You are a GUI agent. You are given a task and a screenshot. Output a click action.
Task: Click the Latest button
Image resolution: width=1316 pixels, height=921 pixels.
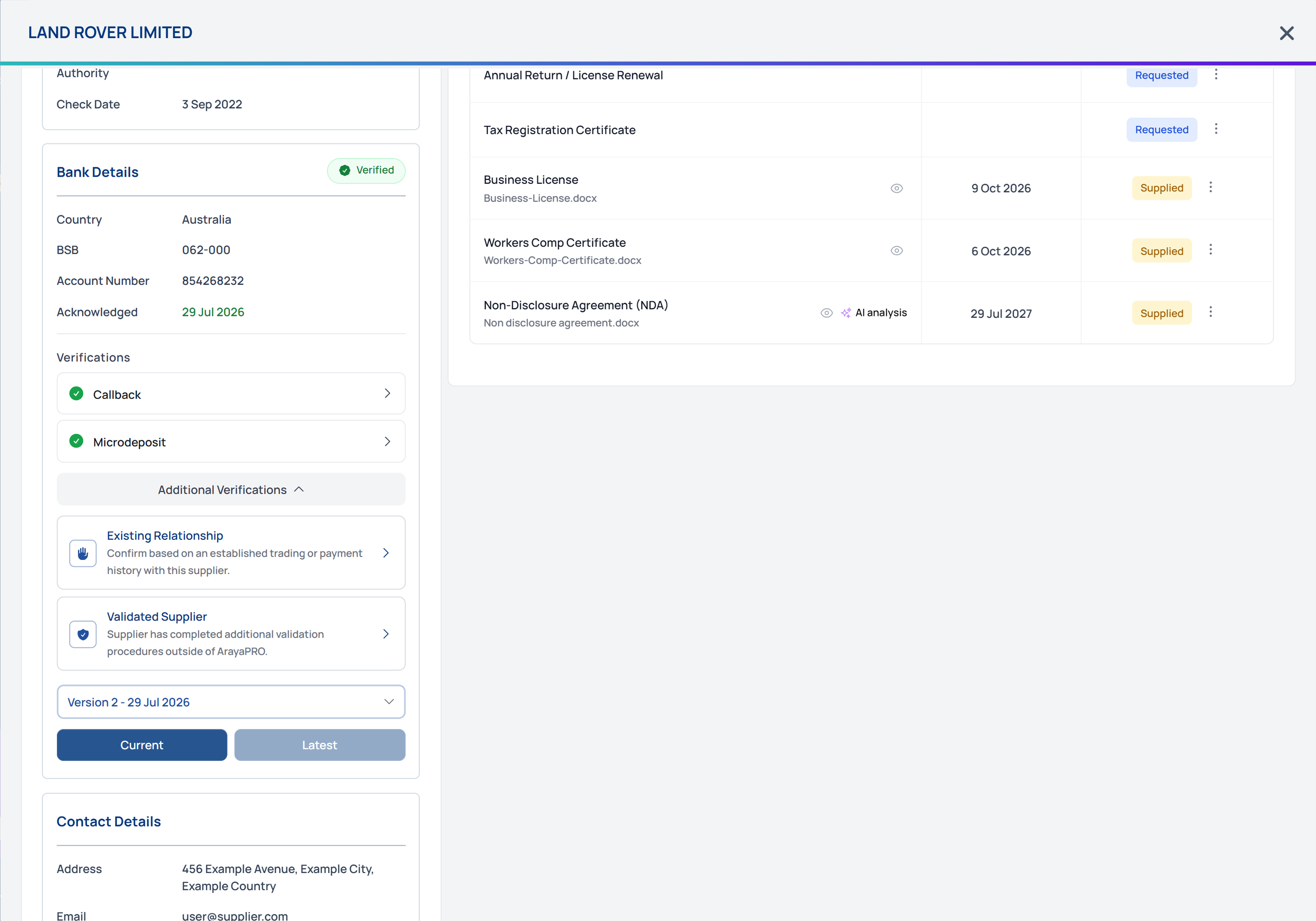[320, 745]
